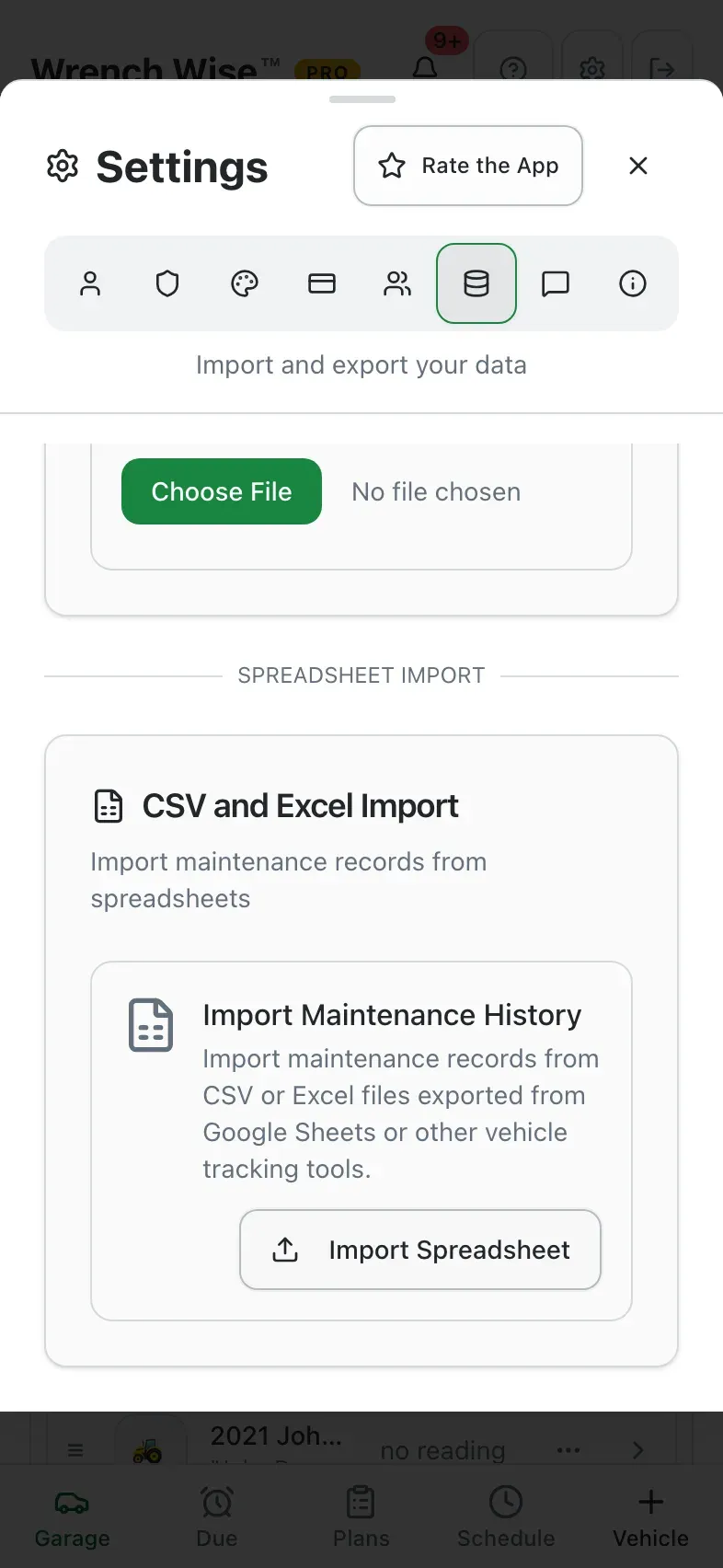Screen dimensions: 723x1568
Task: Open Due in bottom navigation
Action: coord(217,1518)
